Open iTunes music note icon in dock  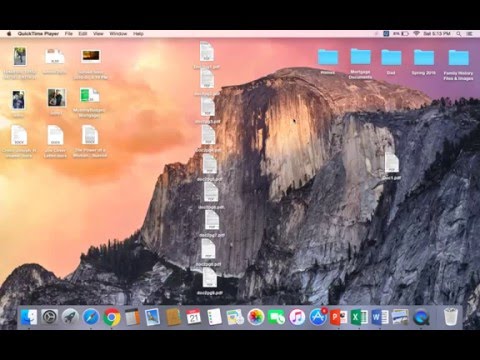tap(297, 317)
